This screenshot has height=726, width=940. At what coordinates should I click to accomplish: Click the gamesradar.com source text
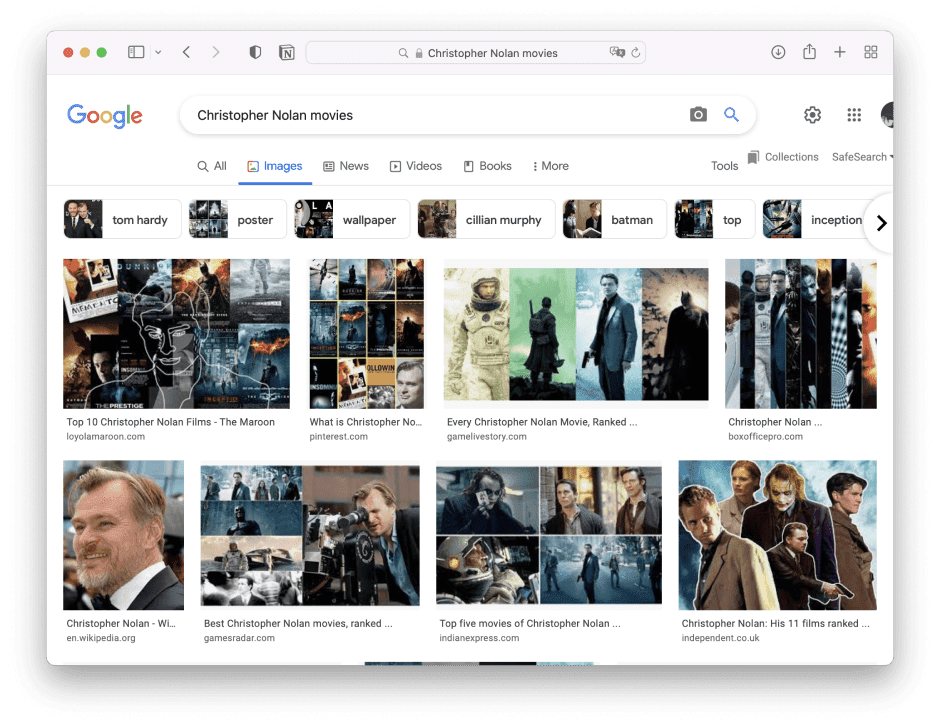239,638
